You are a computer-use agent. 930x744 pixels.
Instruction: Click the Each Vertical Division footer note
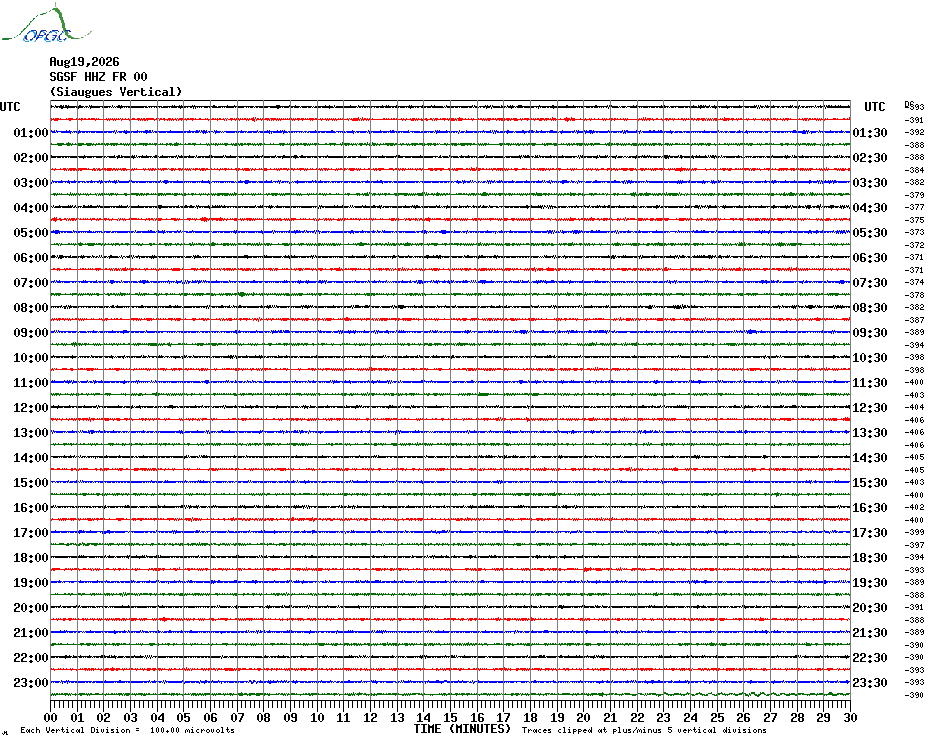click(x=128, y=730)
